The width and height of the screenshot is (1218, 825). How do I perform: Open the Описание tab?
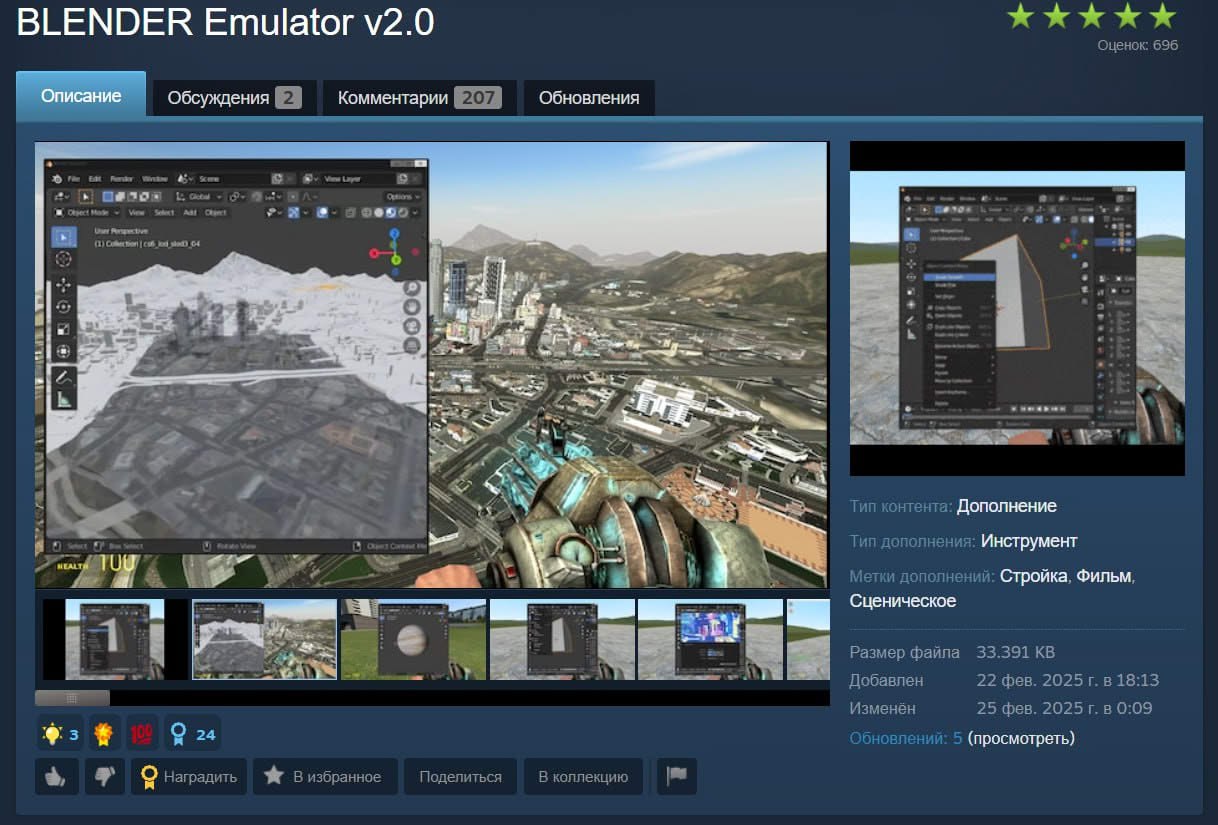[81, 96]
